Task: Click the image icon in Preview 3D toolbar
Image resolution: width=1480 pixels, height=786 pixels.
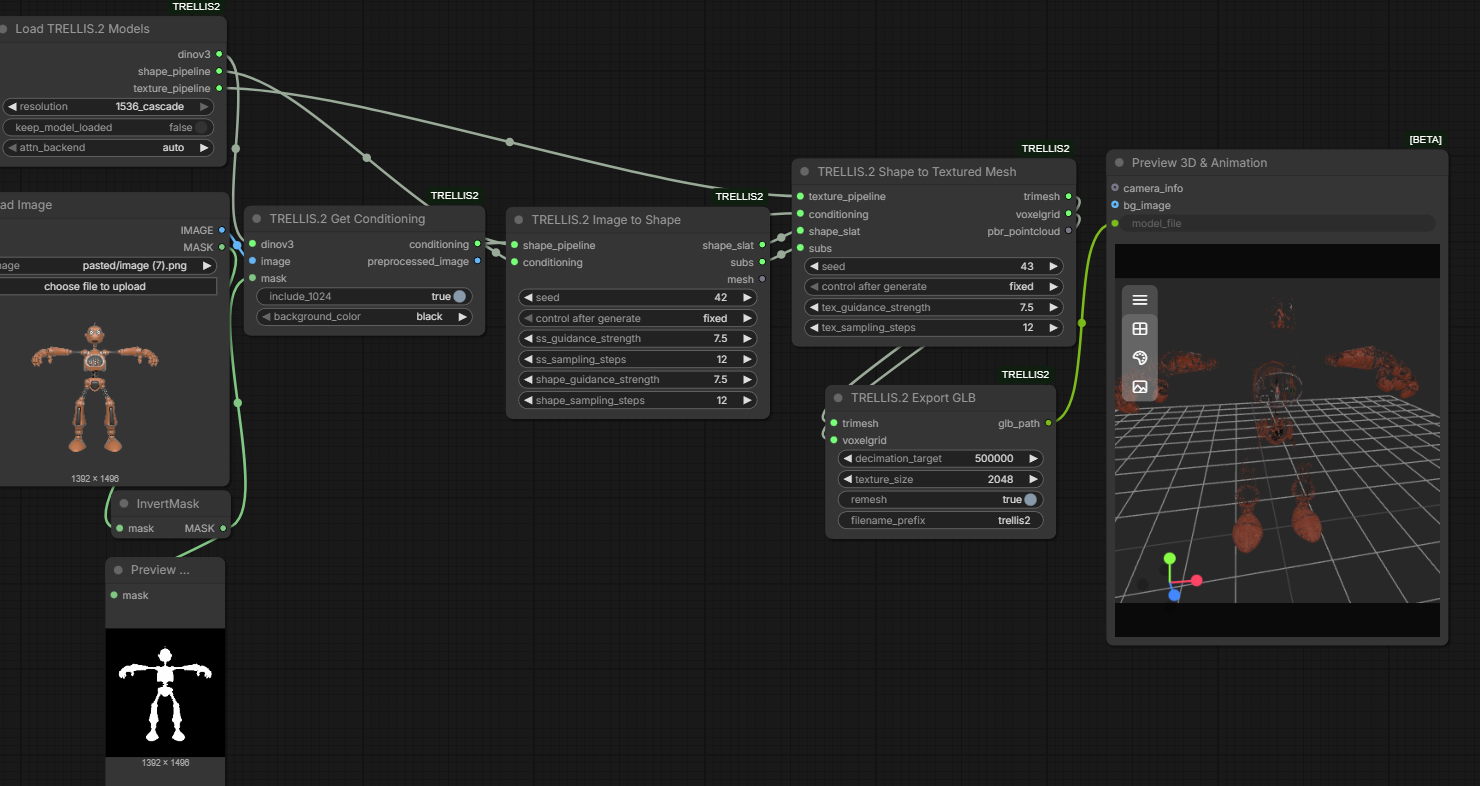Action: click(x=1140, y=387)
